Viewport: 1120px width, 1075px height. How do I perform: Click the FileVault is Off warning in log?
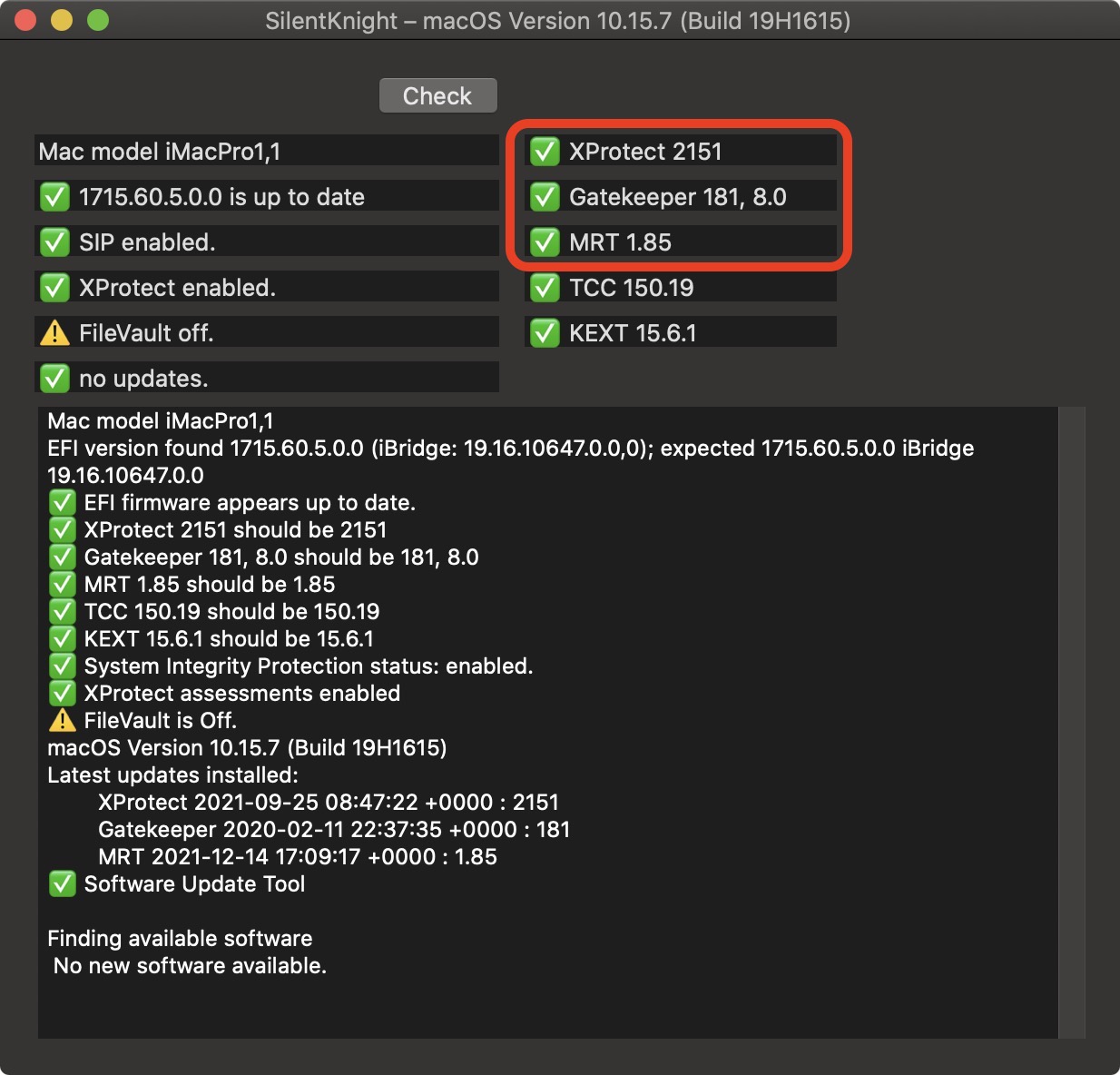coord(159,721)
